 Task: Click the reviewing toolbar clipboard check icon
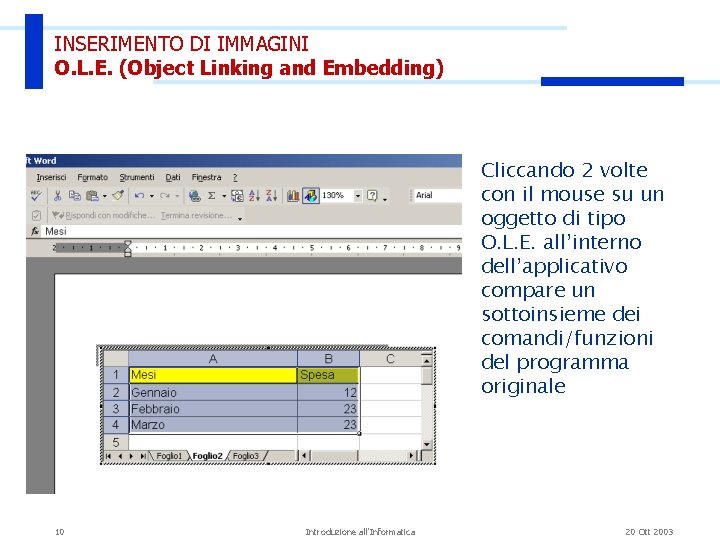click(x=36, y=215)
